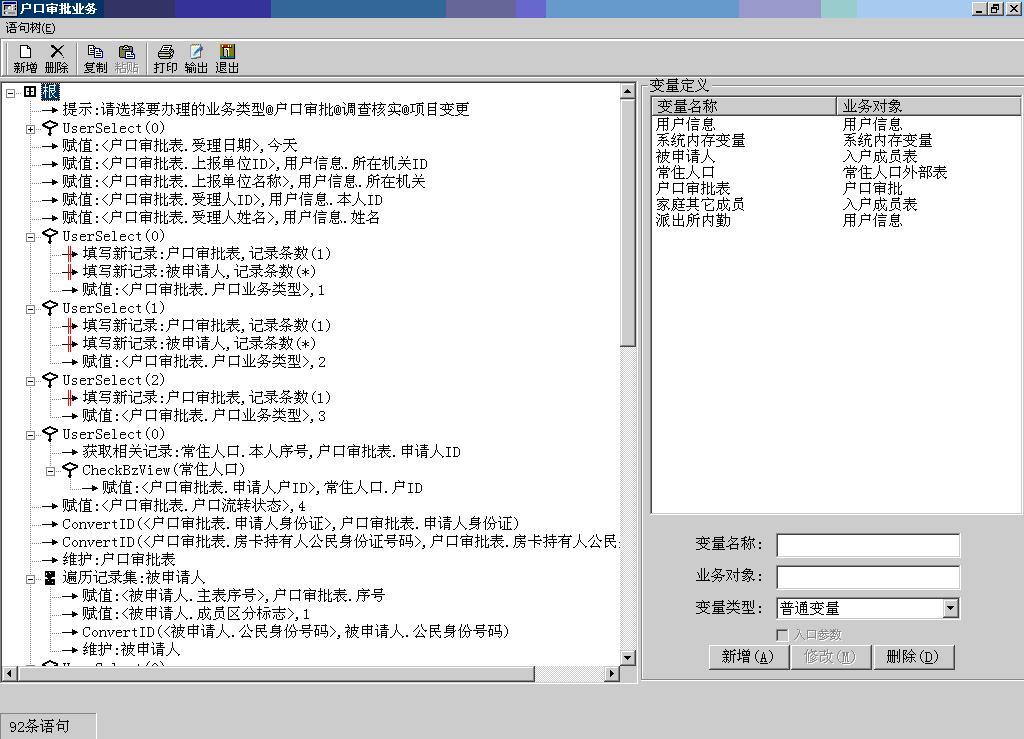
Task: Select 赋值 户口流转状态 4 statement
Action: 184,506
